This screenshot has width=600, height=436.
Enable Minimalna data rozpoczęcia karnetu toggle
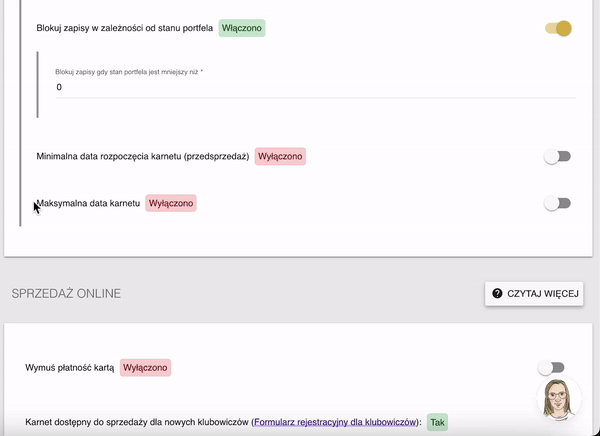pyautogui.click(x=557, y=157)
